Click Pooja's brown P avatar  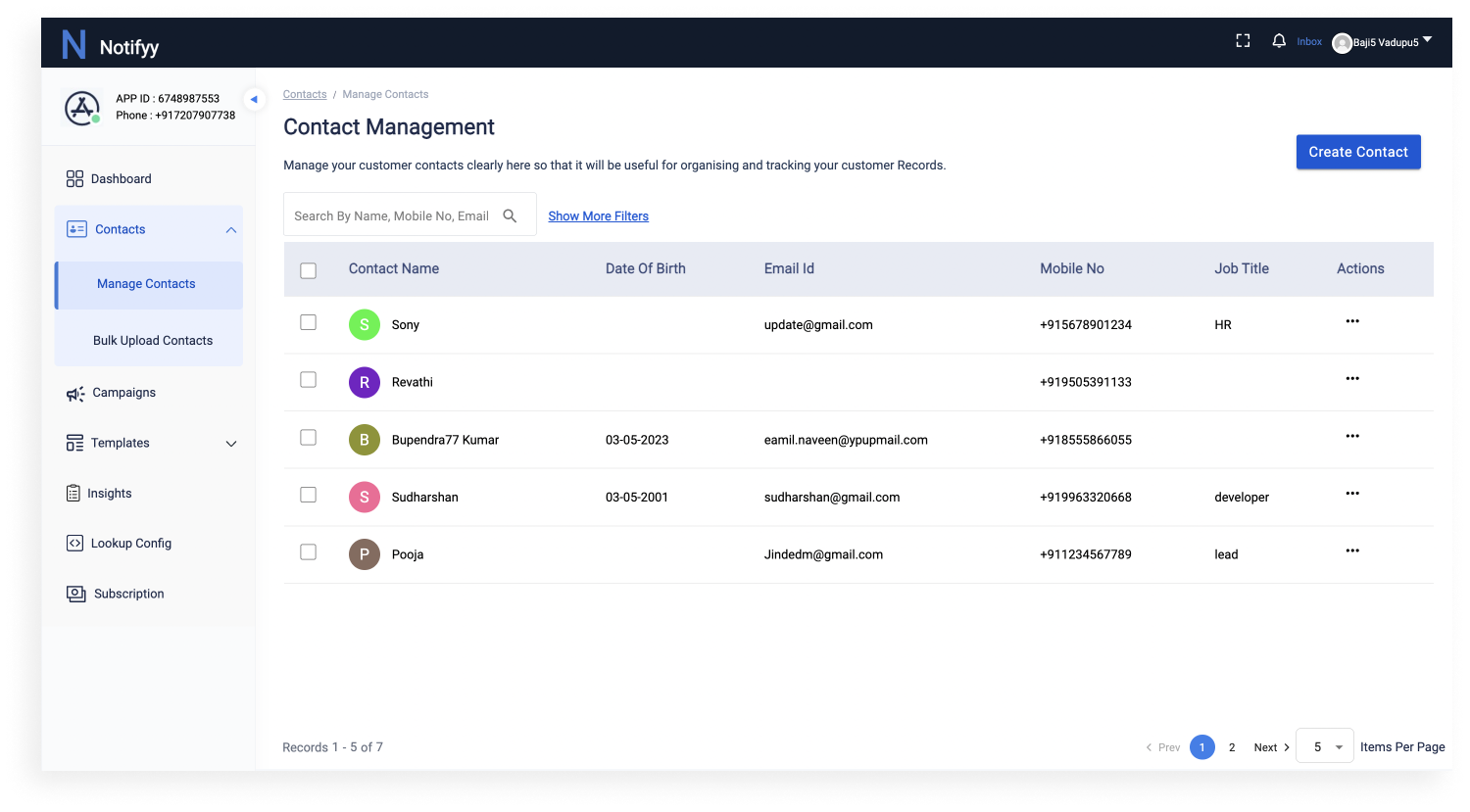(365, 554)
